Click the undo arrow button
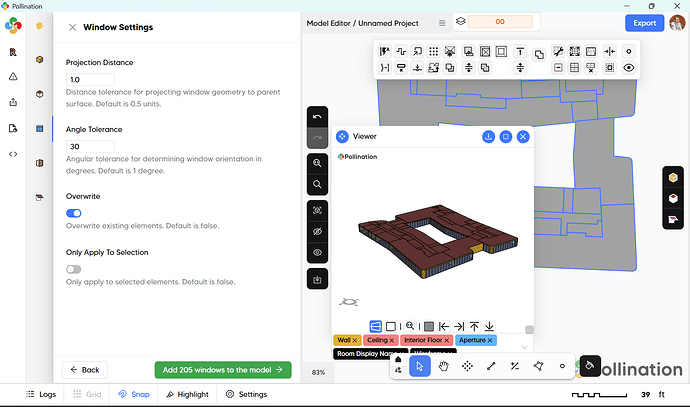The height and width of the screenshot is (407, 690). (317, 116)
